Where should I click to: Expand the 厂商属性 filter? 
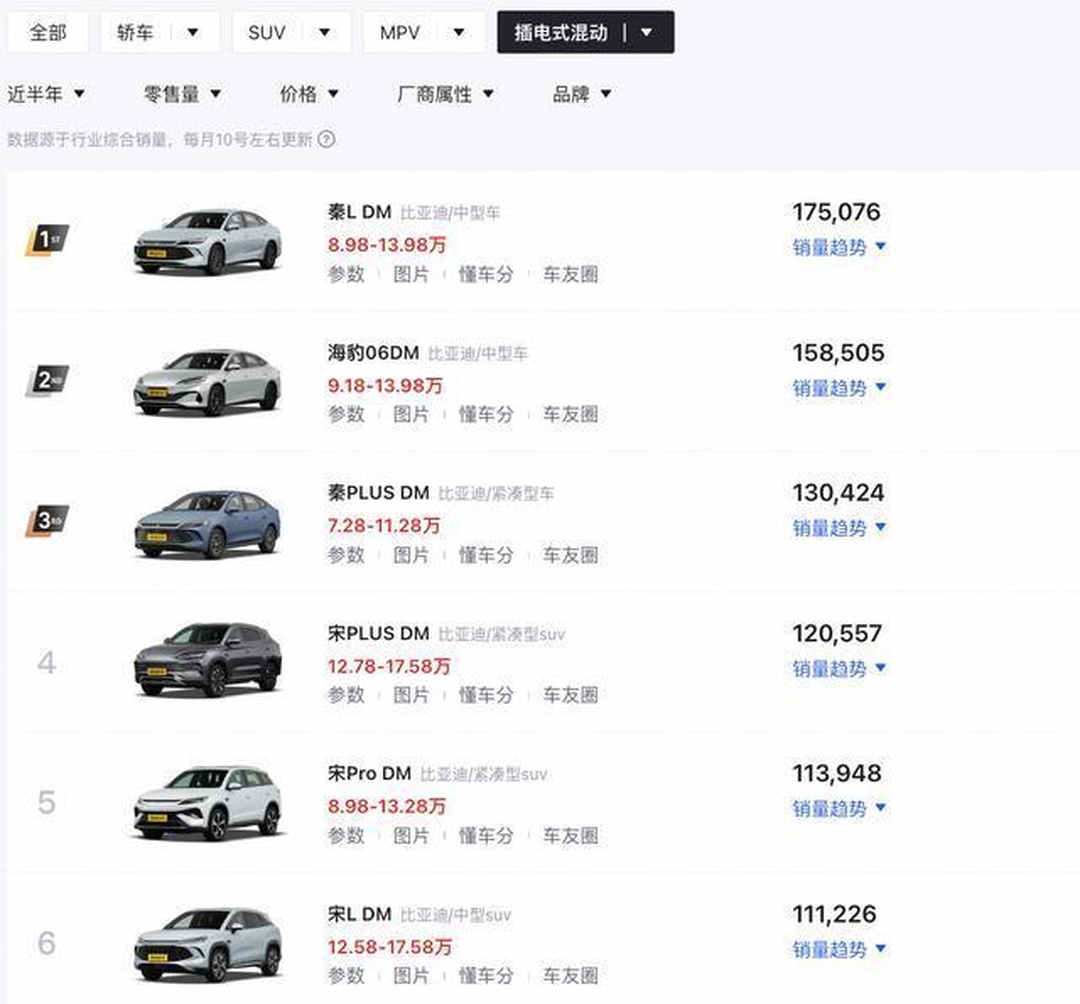coord(445,94)
